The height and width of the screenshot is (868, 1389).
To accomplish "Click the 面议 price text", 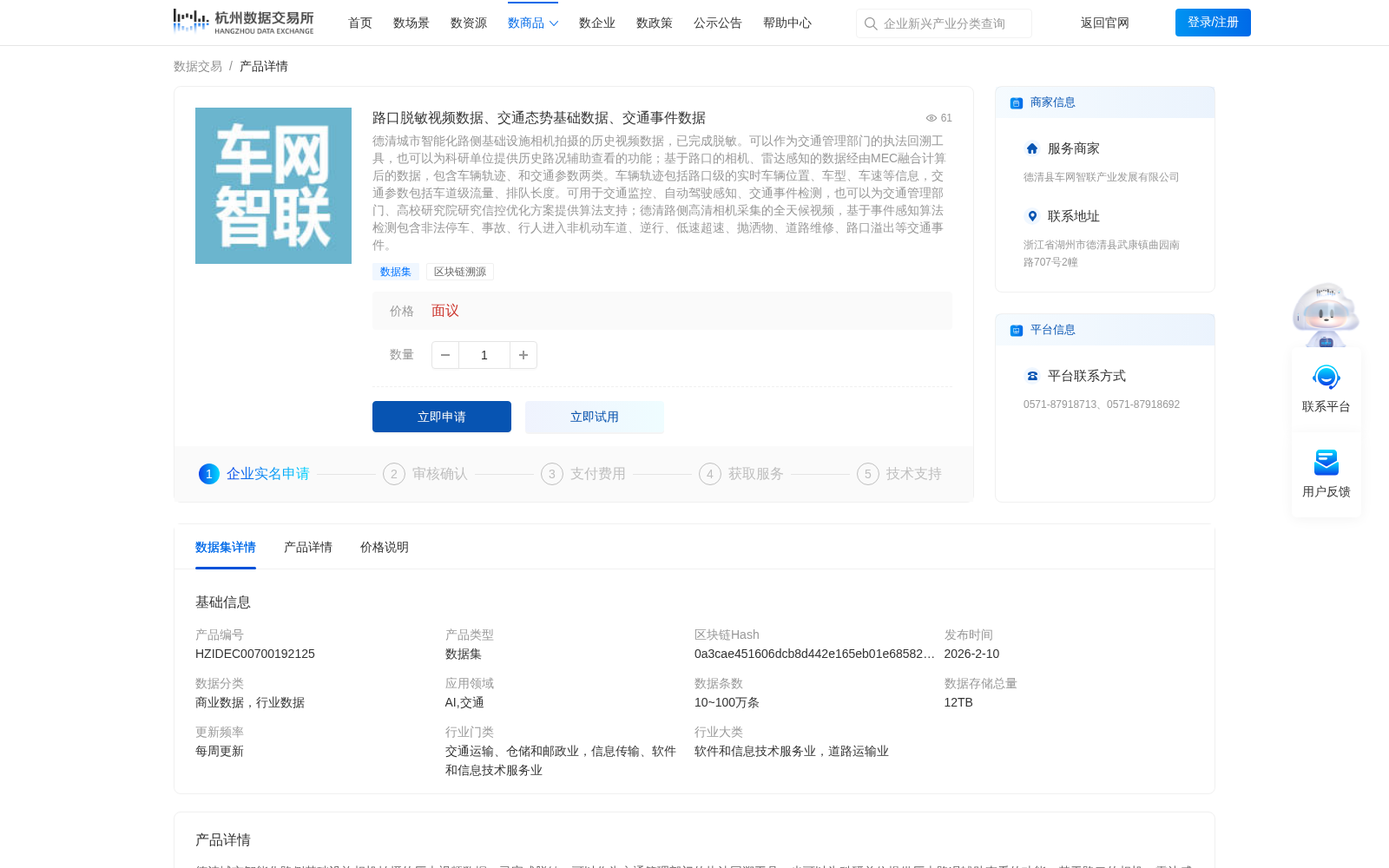I will [445, 311].
